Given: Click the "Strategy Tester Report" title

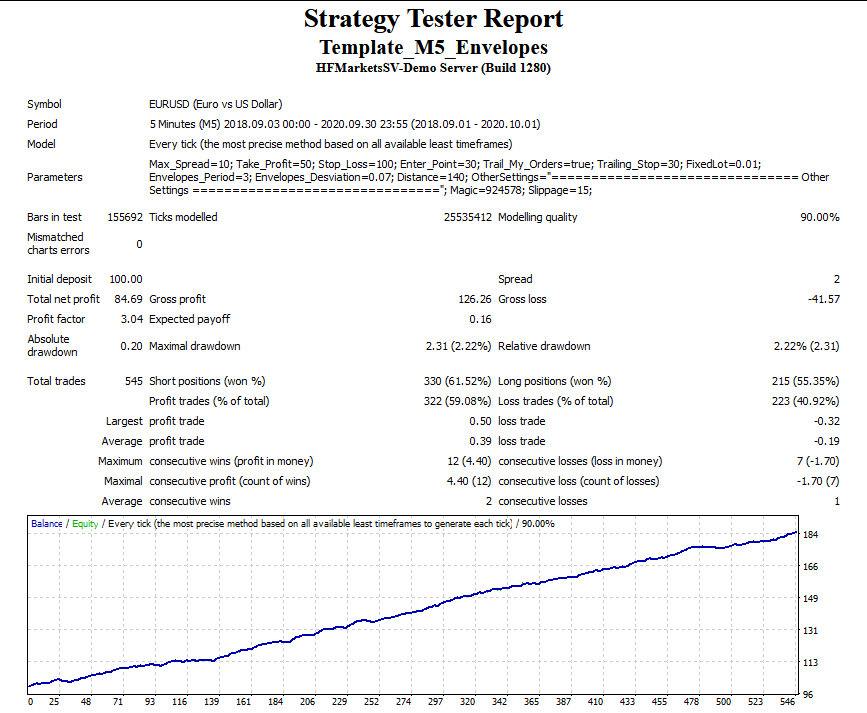Looking at the screenshot, I should click(x=433, y=18).
